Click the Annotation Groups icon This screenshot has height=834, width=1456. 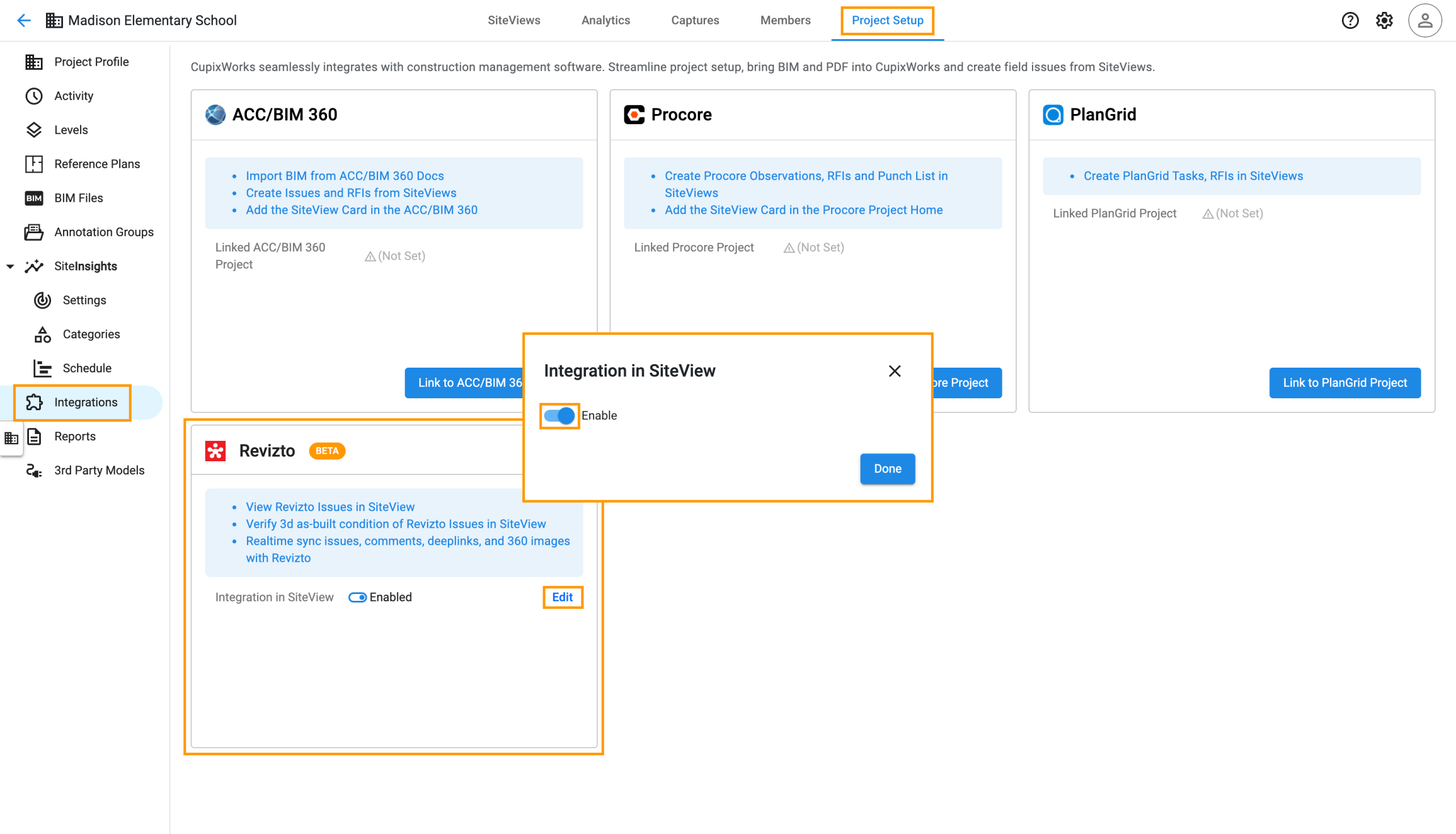click(x=34, y=232)
